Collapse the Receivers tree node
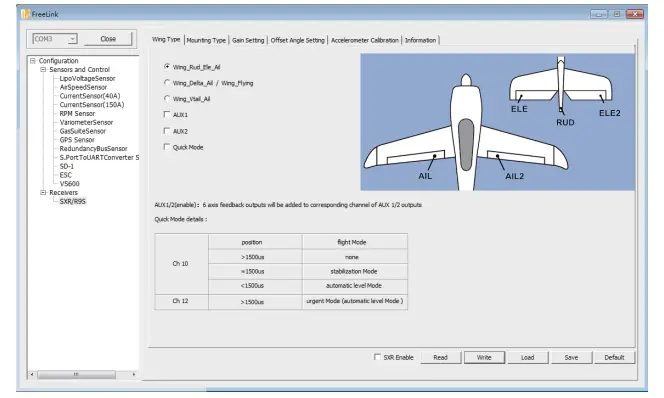 pos(43,192)
